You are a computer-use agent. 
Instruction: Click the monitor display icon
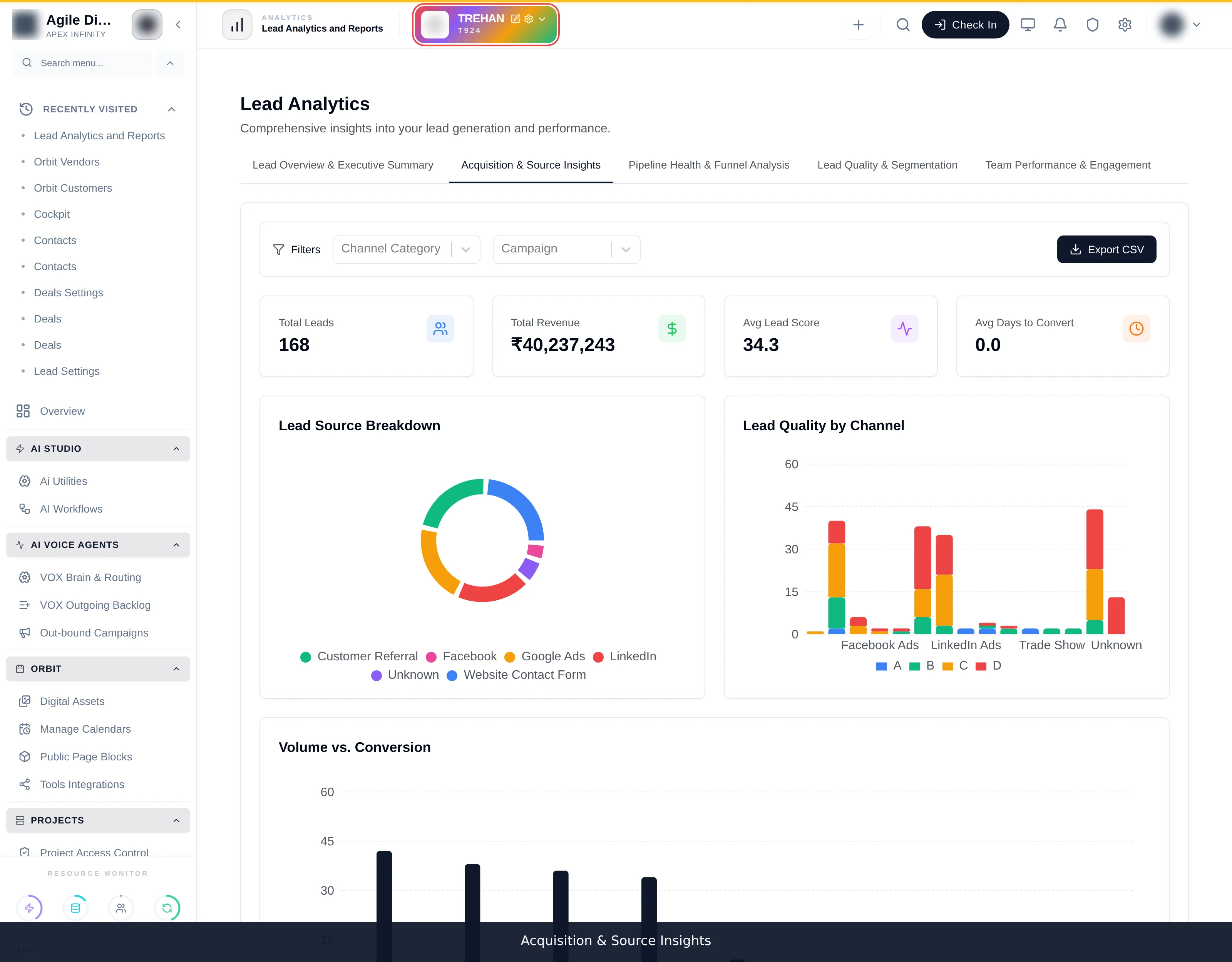[1028, 25]
